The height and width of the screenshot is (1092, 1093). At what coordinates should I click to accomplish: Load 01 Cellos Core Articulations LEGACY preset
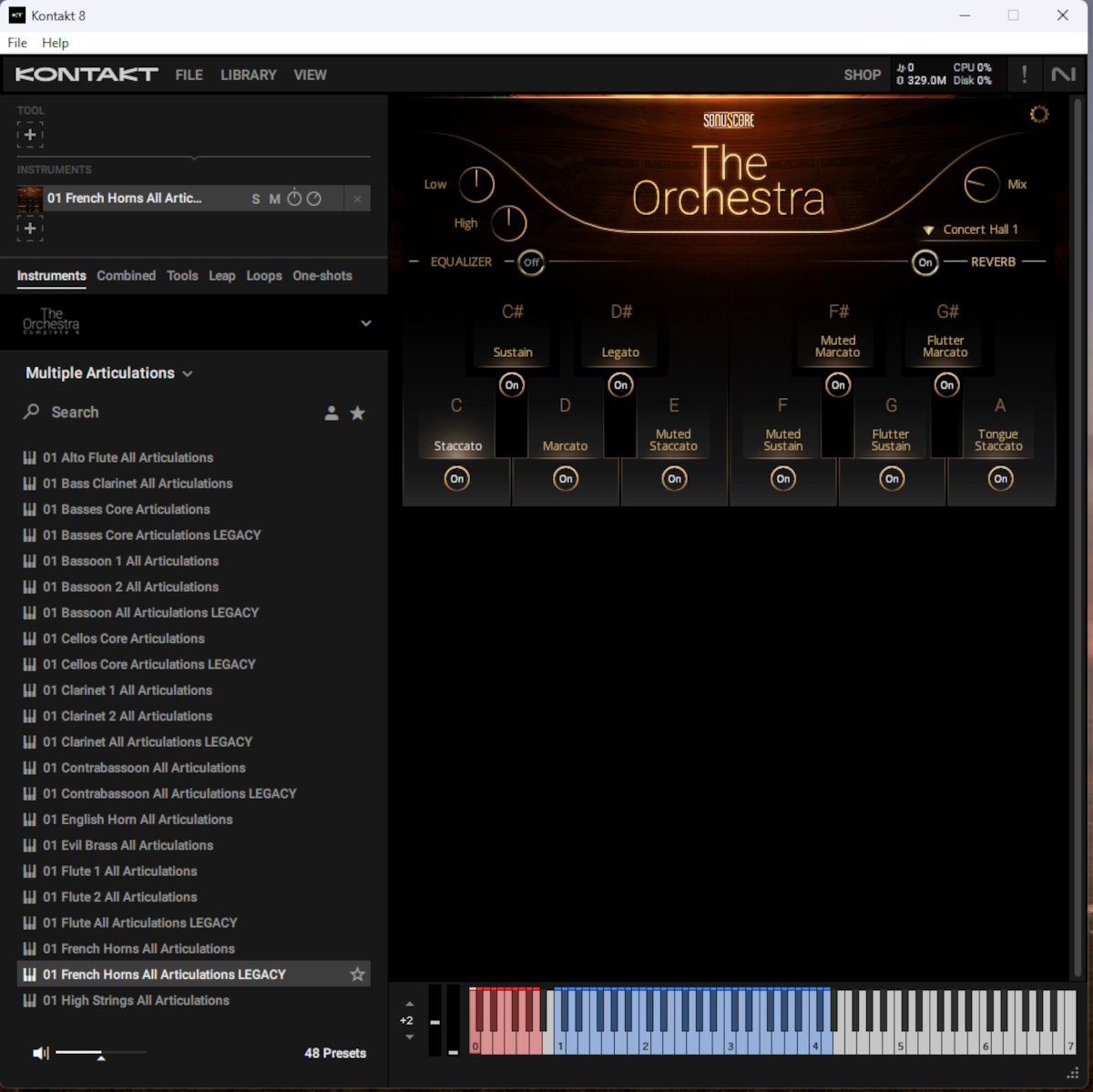coord(193,665)
